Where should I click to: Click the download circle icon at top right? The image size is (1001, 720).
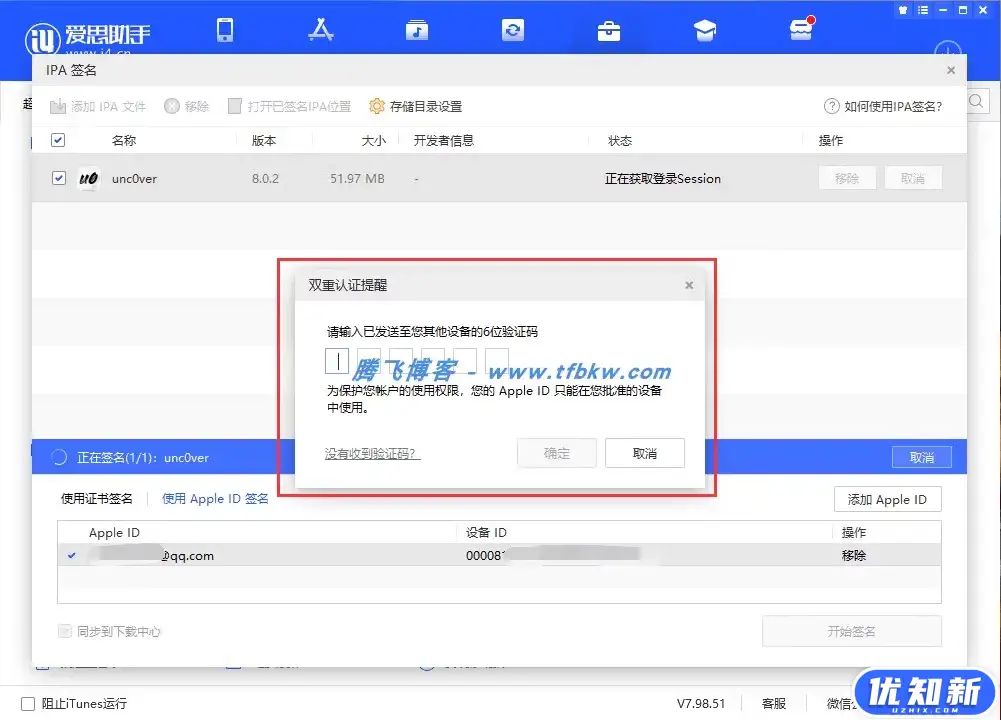coord(947,47)
